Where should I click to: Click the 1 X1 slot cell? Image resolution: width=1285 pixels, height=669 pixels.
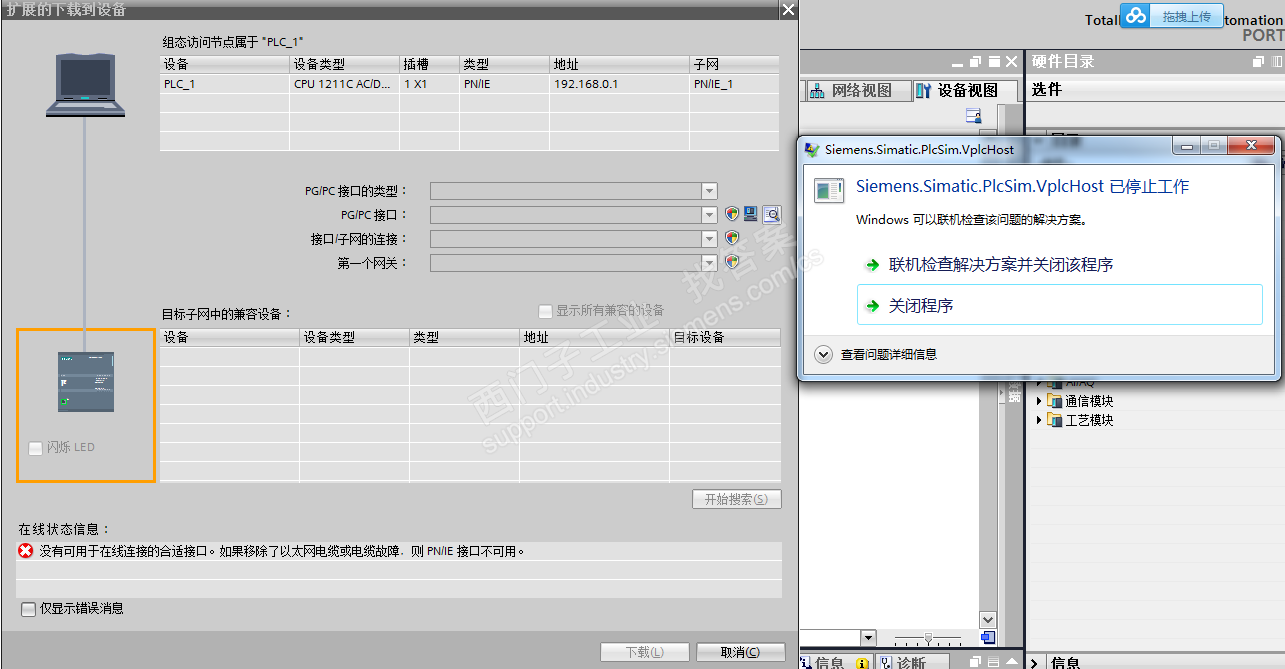[x=429, y=84]
